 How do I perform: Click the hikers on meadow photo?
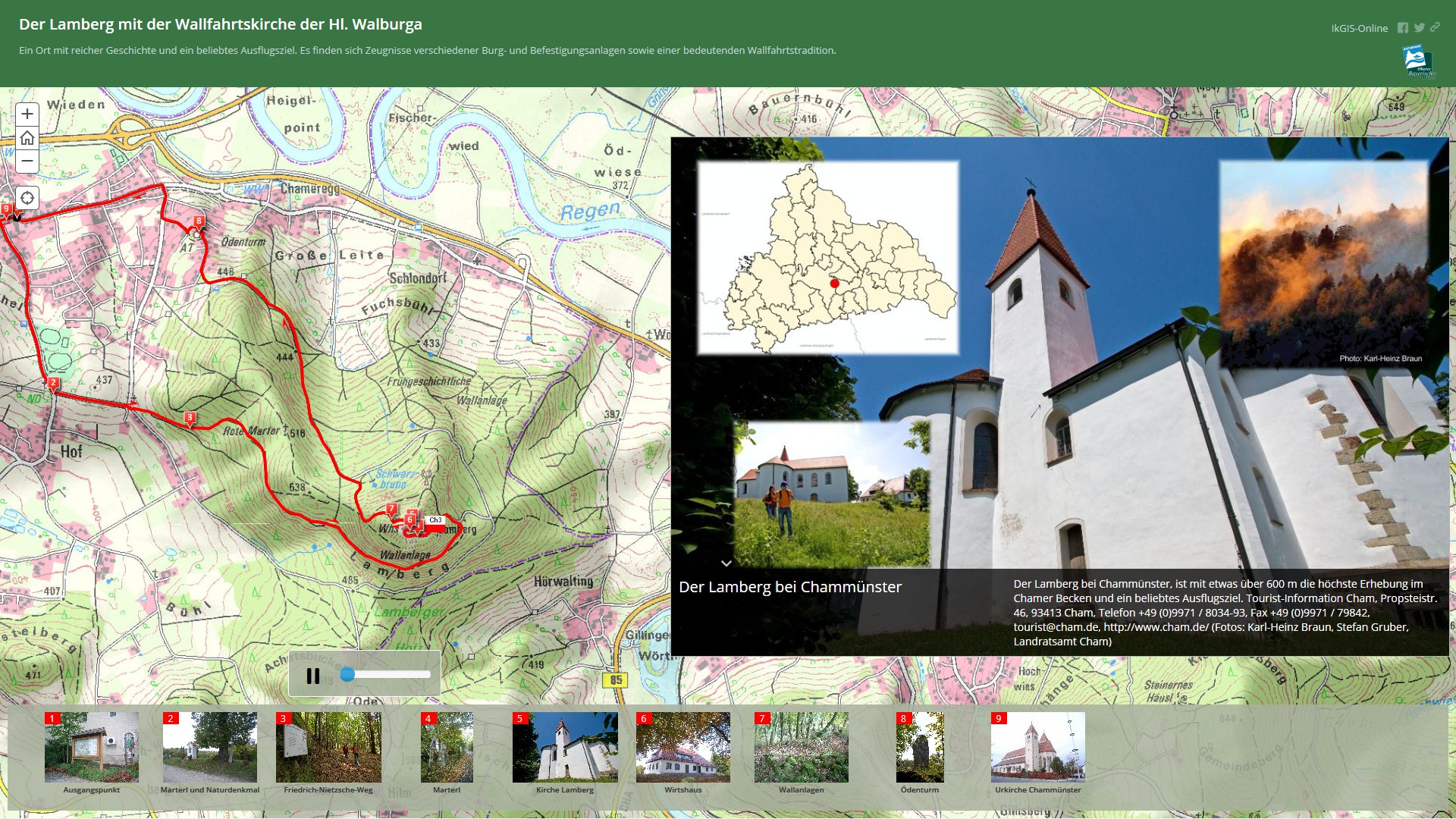[x=832, y=494]
